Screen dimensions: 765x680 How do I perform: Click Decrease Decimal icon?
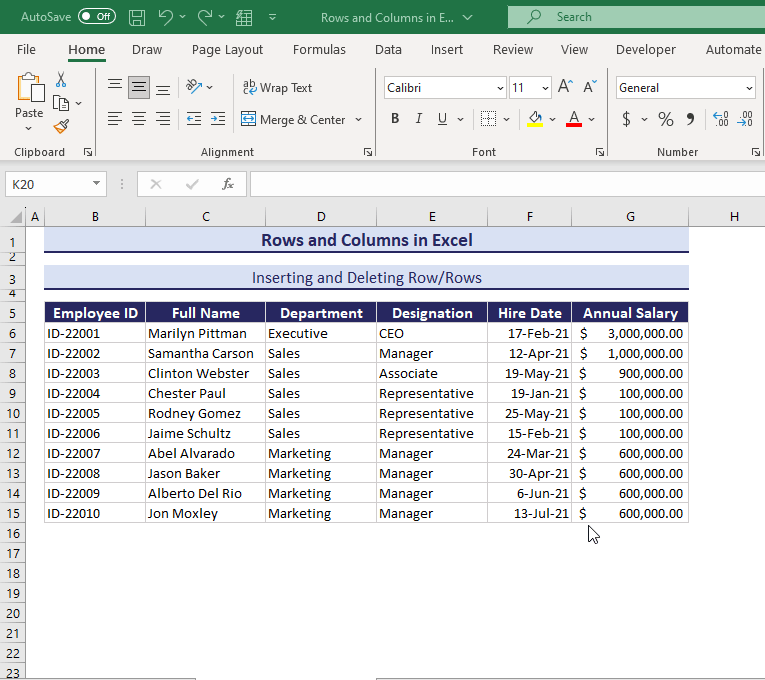pyautogui.click(x=745, y=119)
